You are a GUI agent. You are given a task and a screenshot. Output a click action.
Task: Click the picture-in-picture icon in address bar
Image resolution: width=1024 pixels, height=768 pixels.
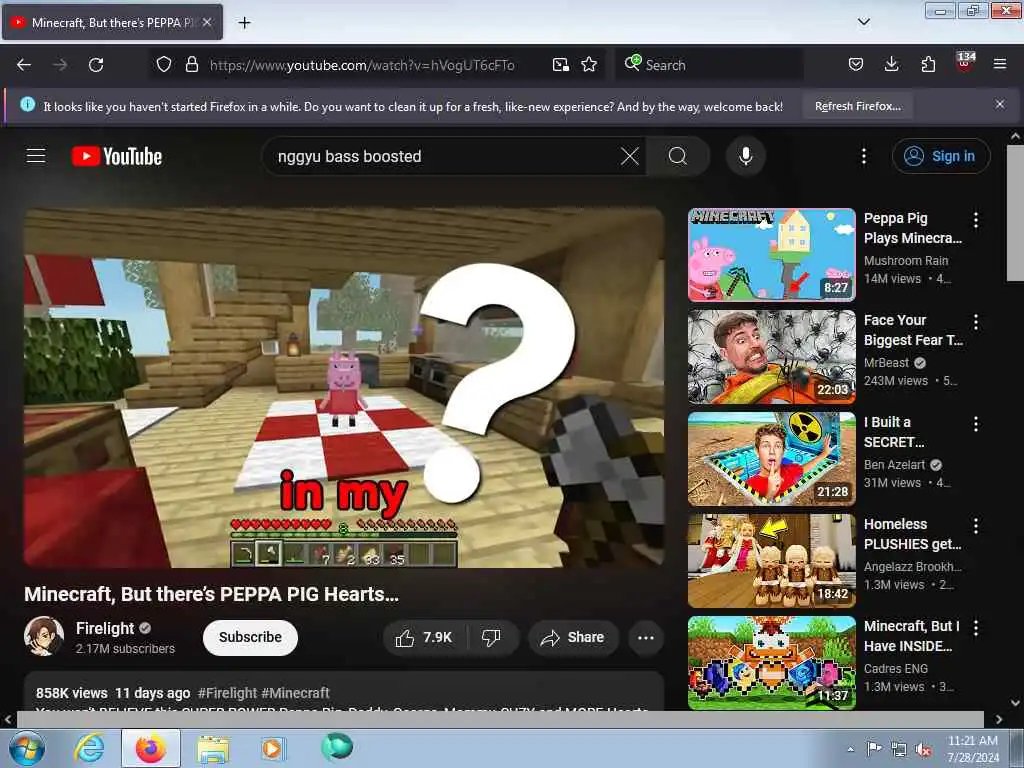tap(560, 65)
